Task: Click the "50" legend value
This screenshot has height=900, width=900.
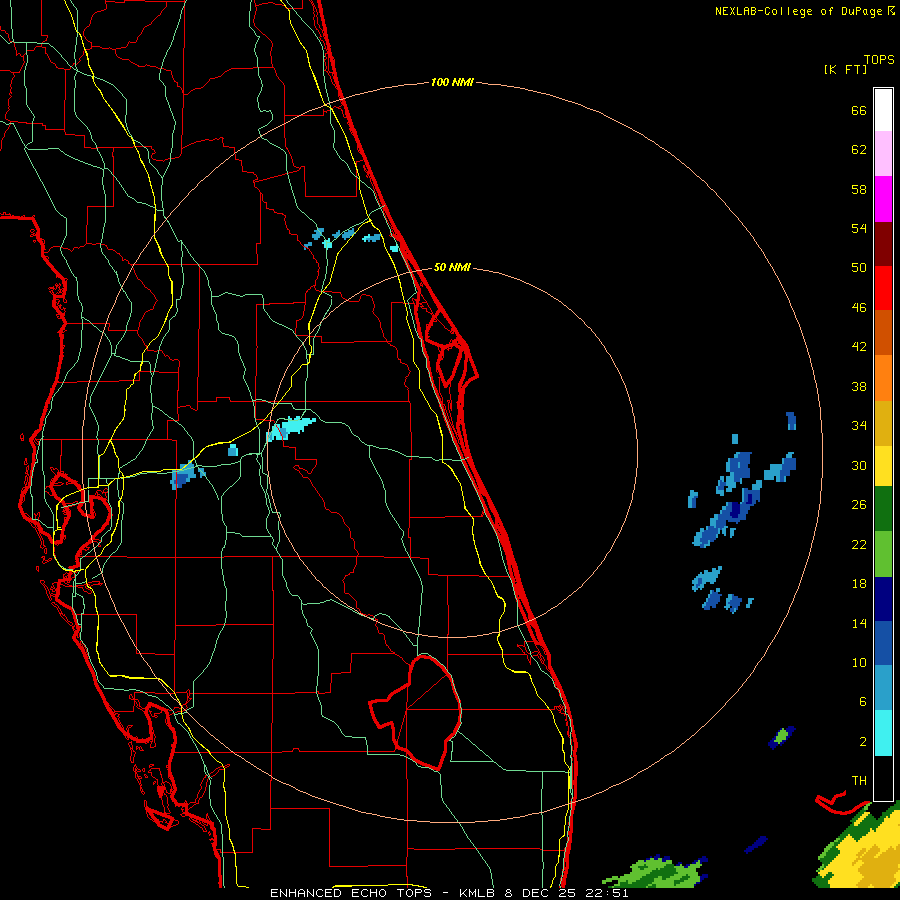Action: (x=859, y=267)
